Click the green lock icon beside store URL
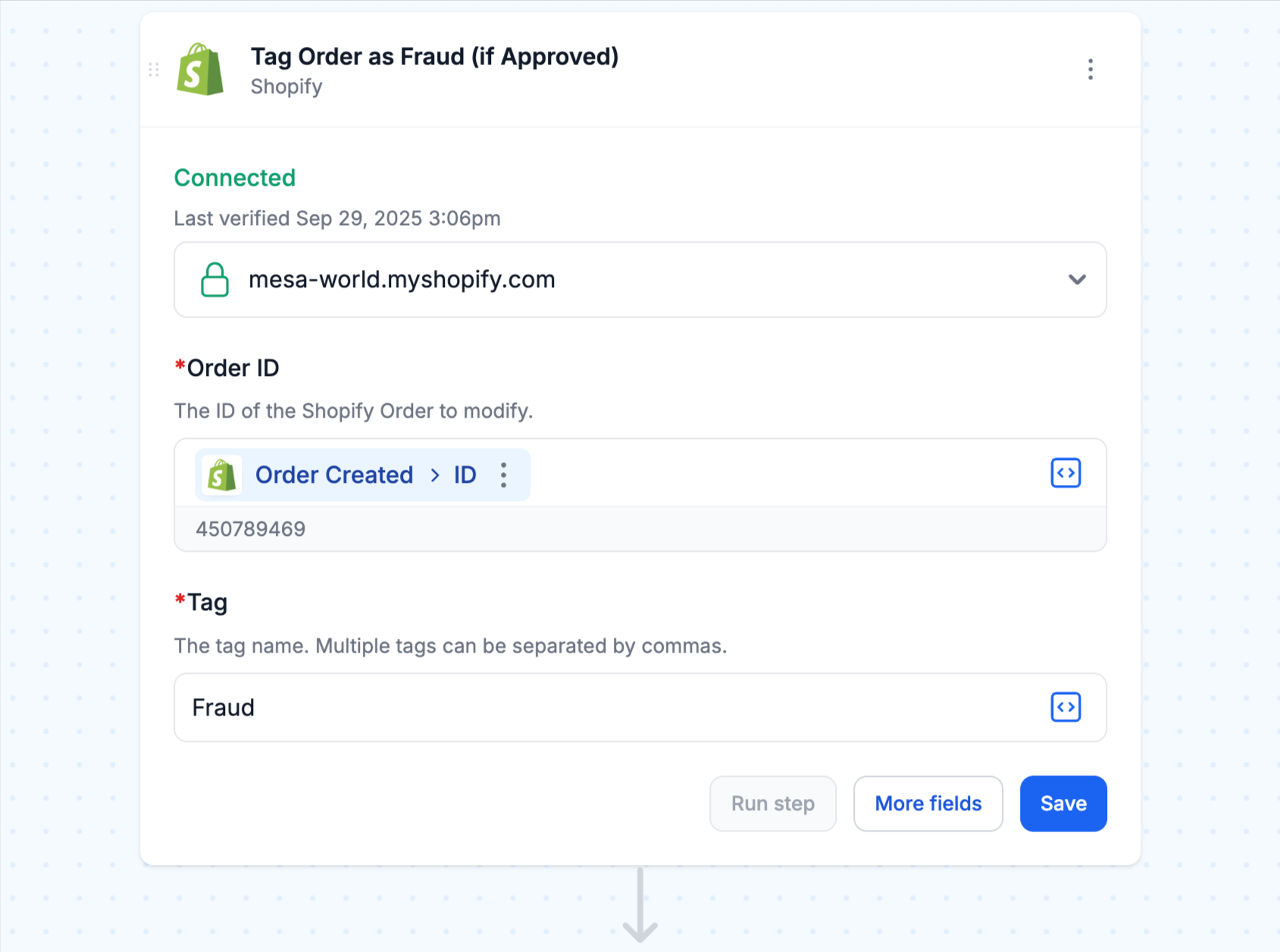The image size is (1280, 952). click(214, 280)
